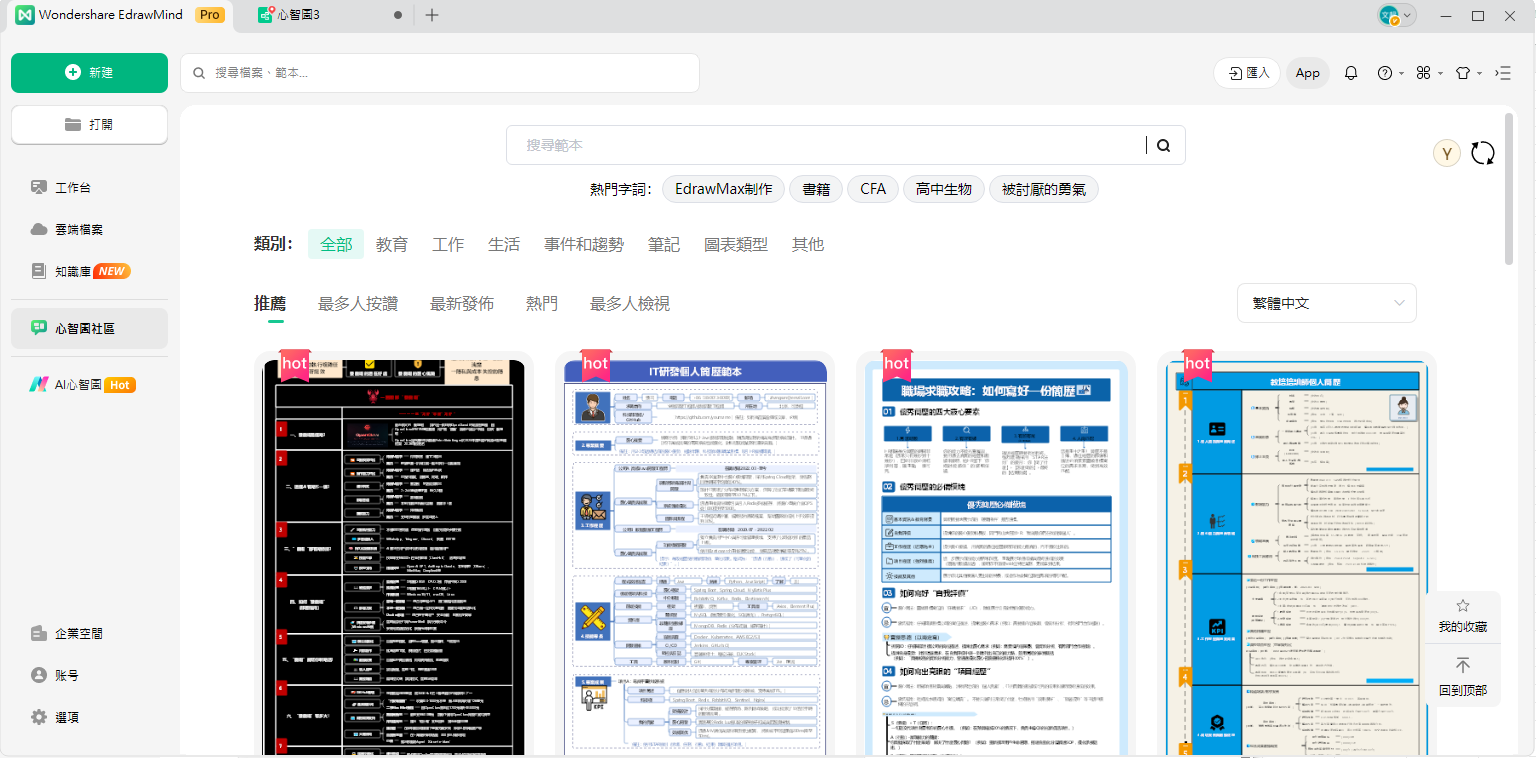Open the 繁體中文 language dropdown
Image resolution: width=1536 pixels, height=758 pixels.
[x=1326, y=302]
